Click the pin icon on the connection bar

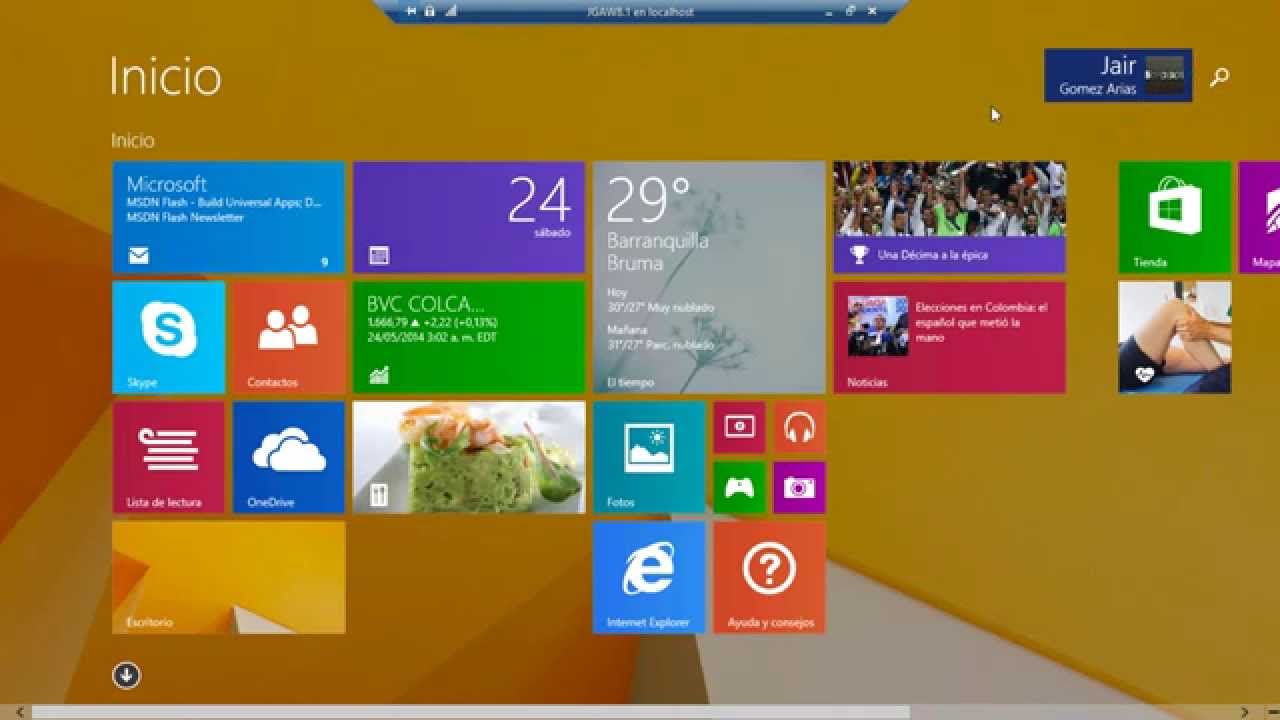[412, 11]
